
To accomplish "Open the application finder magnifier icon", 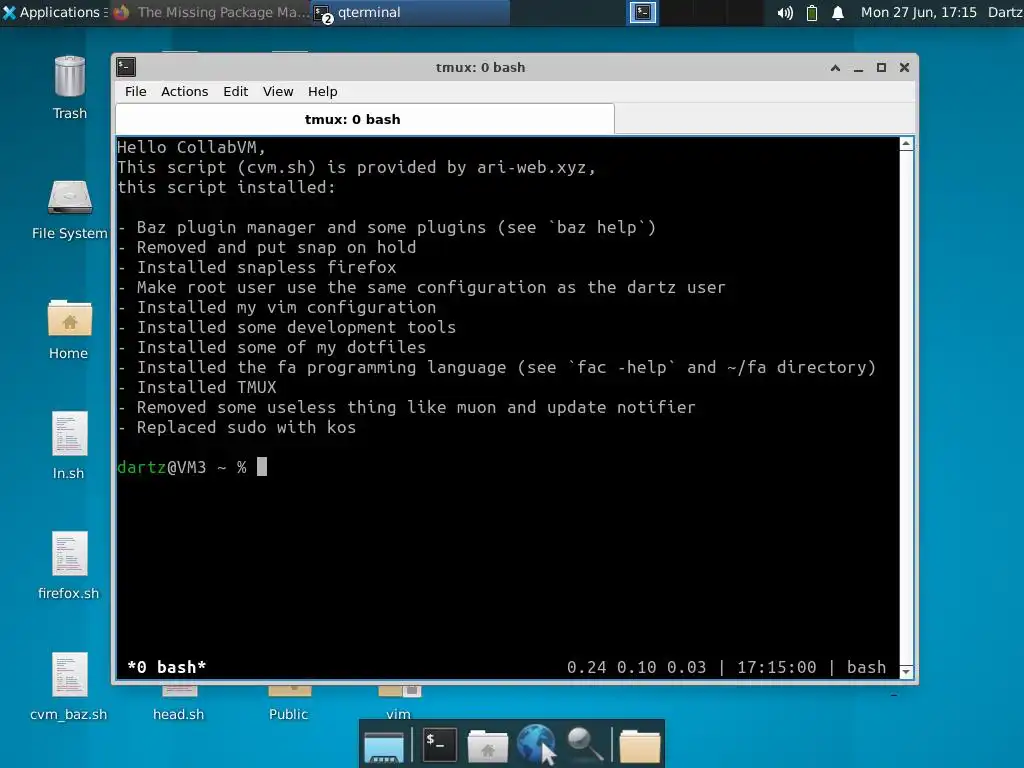I will click(584, 744).
